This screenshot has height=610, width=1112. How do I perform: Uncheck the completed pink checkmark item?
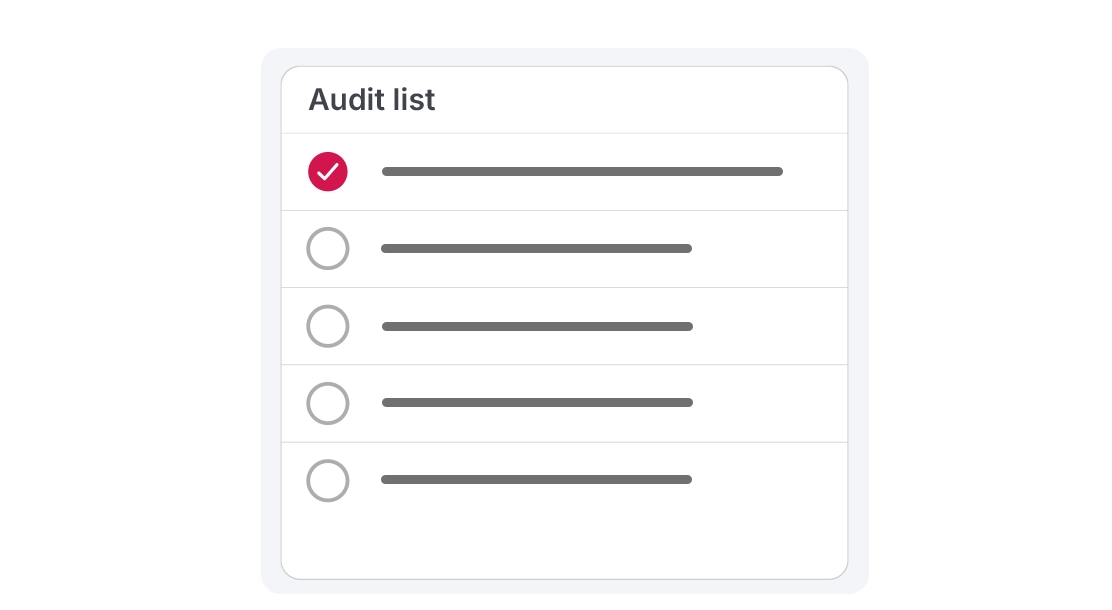[x=328, y=172]
